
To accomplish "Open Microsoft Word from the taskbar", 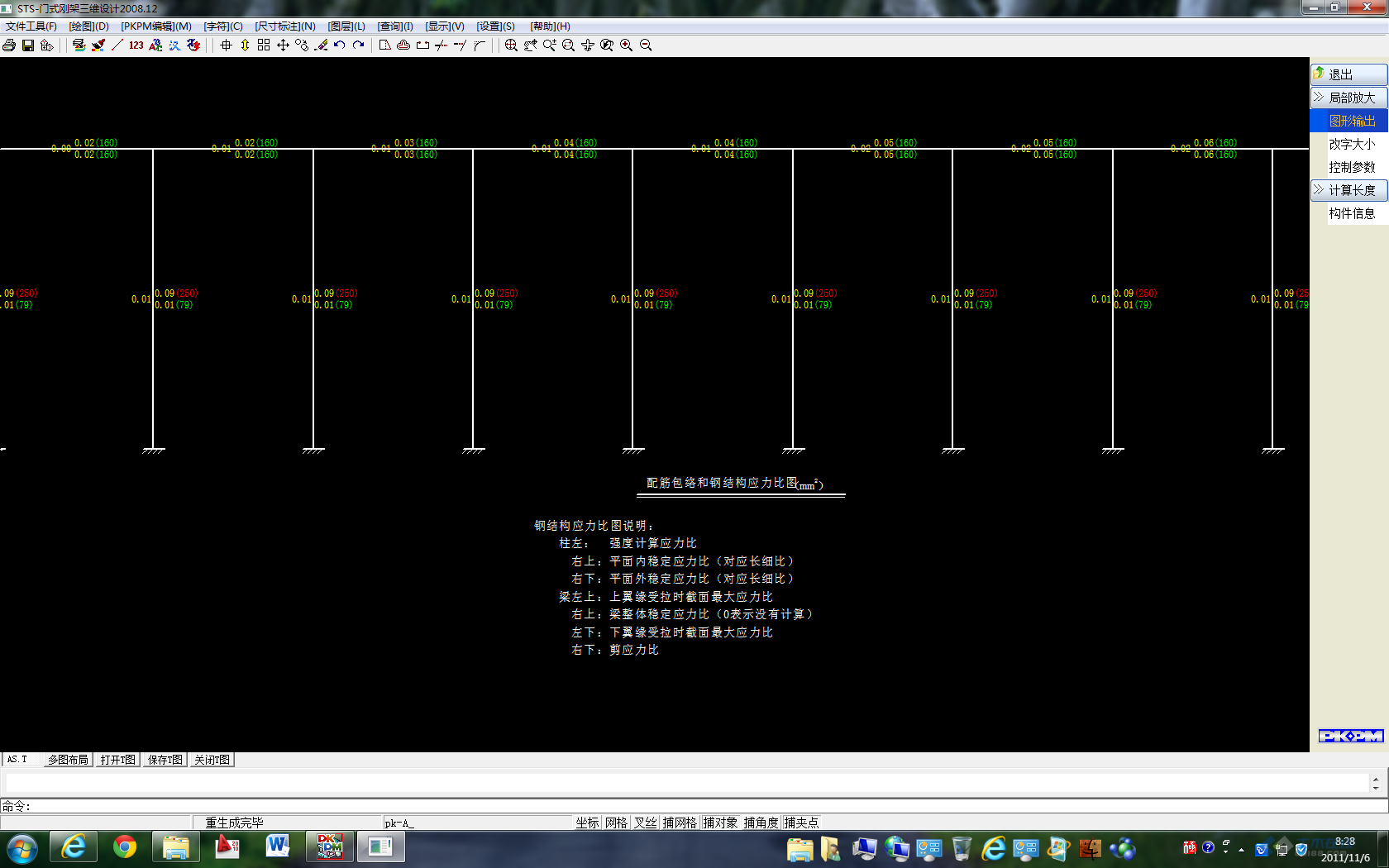I will click(x=278, y=847).
